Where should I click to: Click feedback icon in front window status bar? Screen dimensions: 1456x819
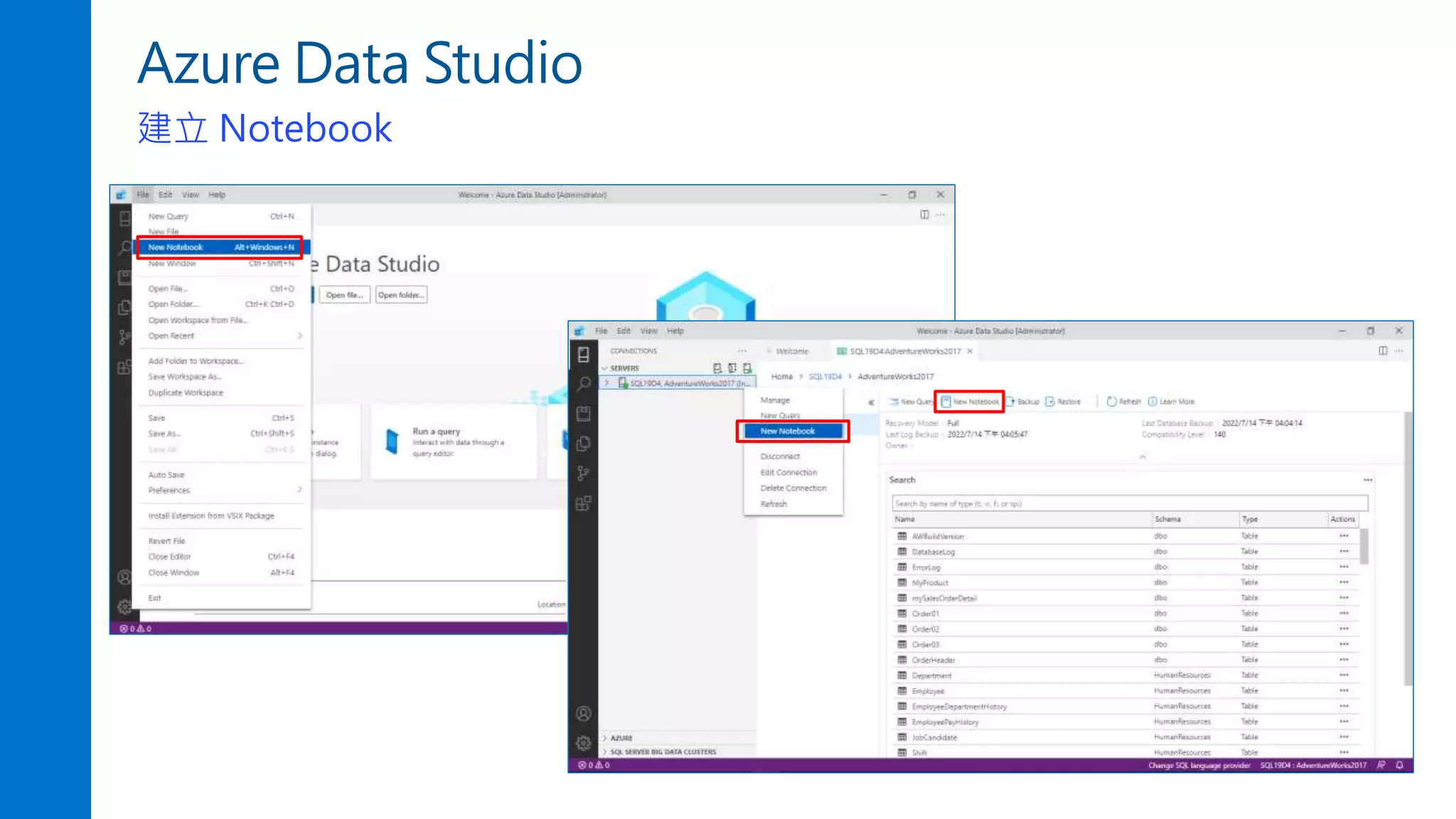(1381, 766)
